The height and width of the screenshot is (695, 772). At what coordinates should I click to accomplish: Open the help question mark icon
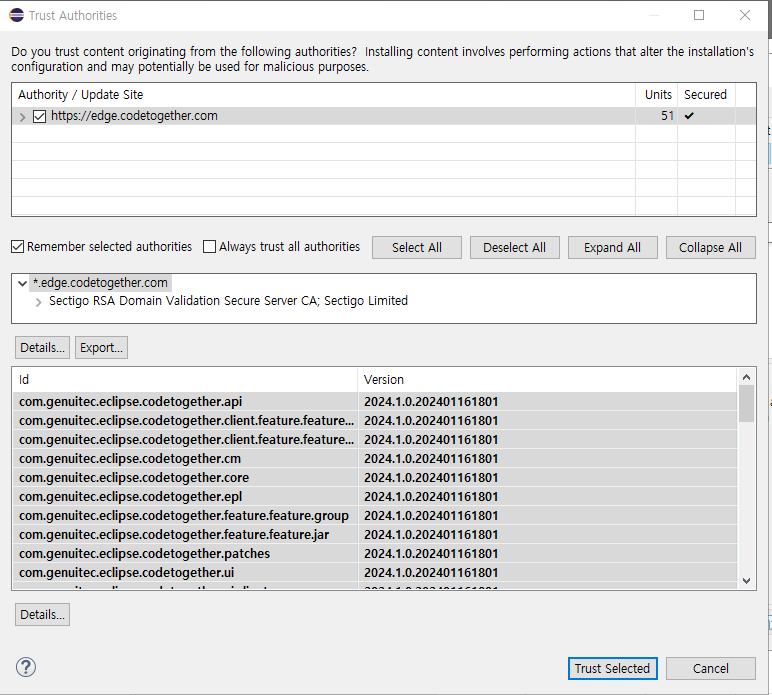click(26, 667)
